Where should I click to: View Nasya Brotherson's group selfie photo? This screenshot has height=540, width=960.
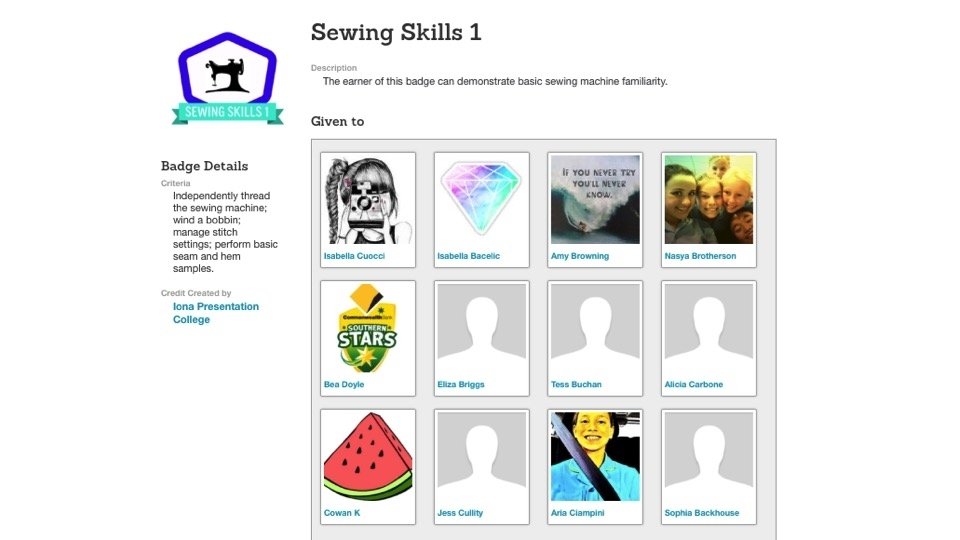click(x=709, y=200)
